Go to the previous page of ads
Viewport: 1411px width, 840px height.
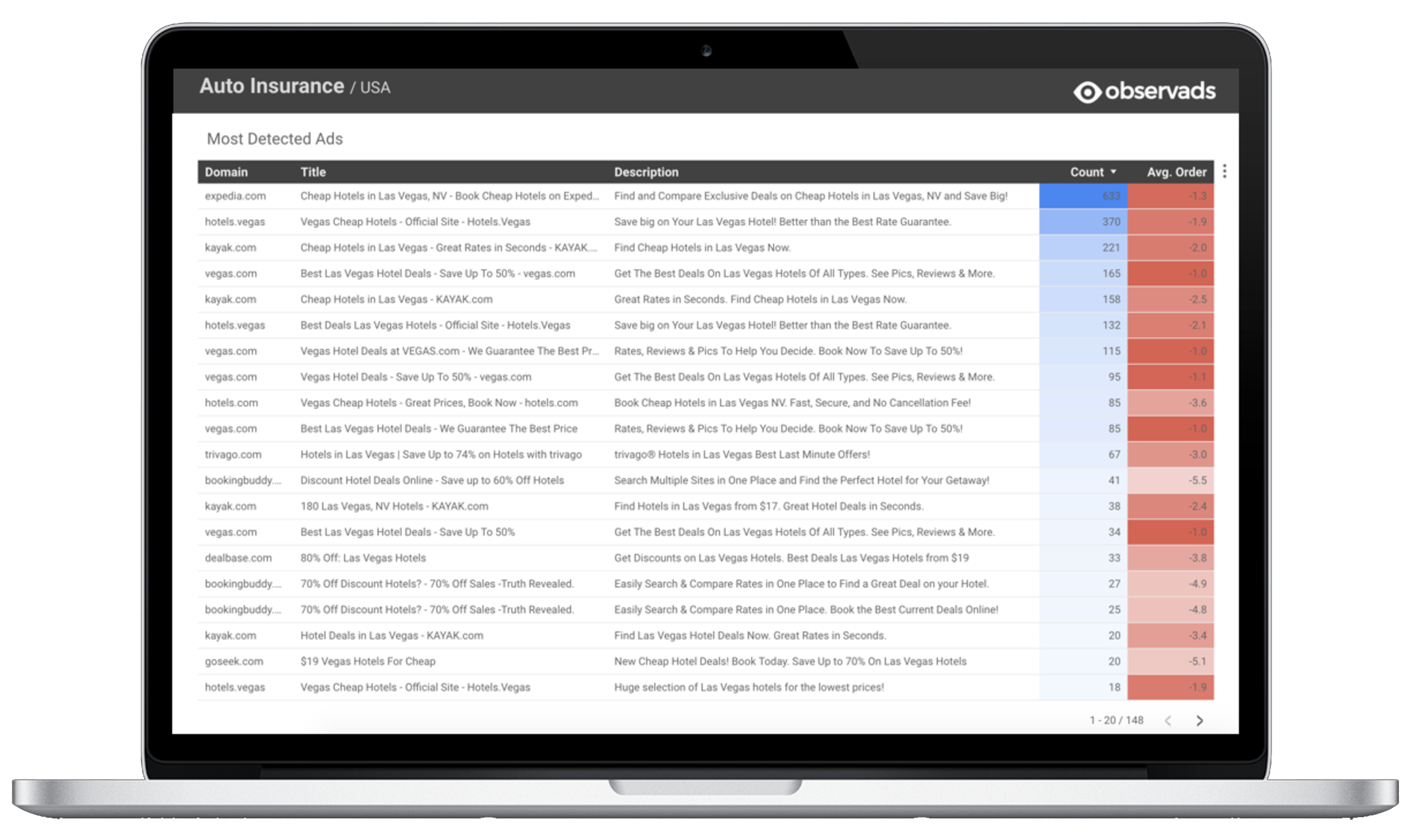1168,720
